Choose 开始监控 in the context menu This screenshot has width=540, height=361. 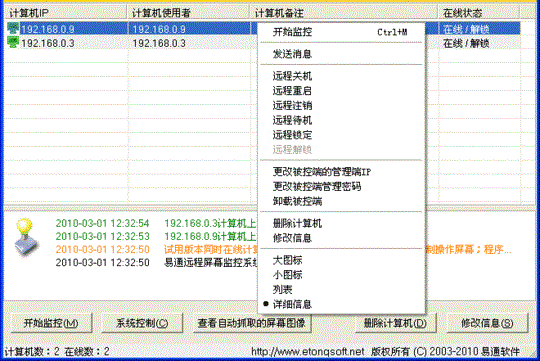coord(340,32)
